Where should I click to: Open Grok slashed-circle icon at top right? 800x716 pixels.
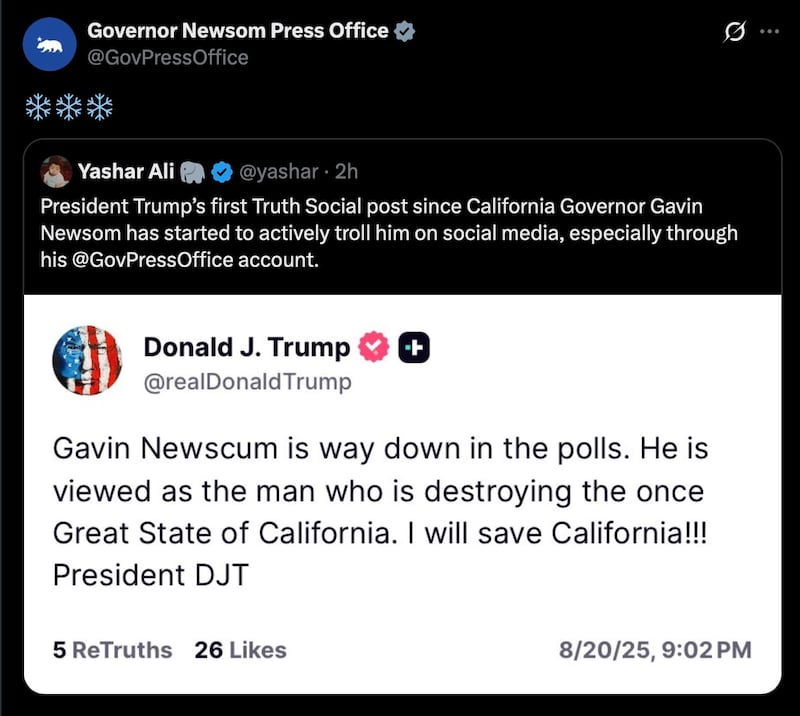coord(733,32)
